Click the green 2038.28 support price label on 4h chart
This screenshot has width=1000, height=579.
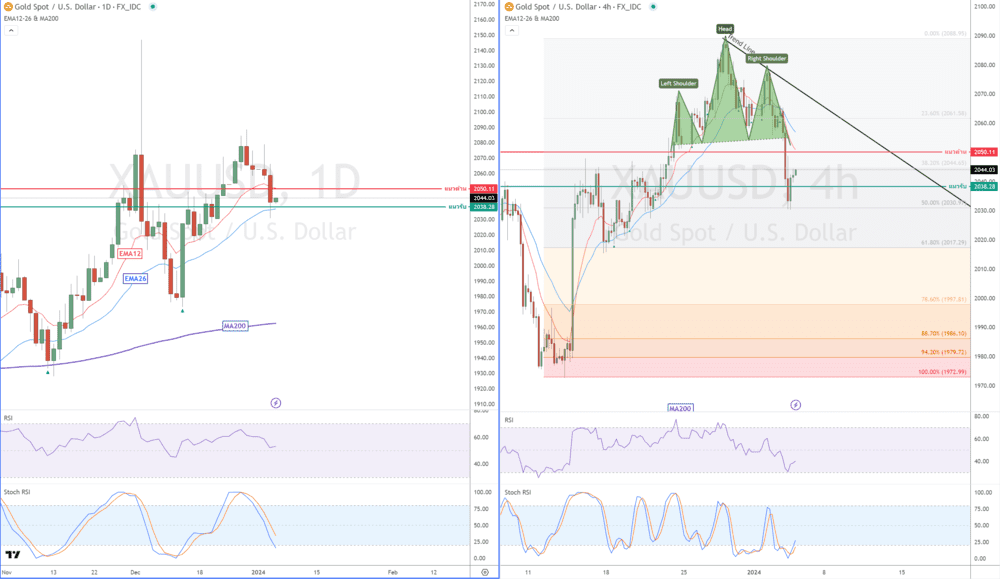[985, 186]
